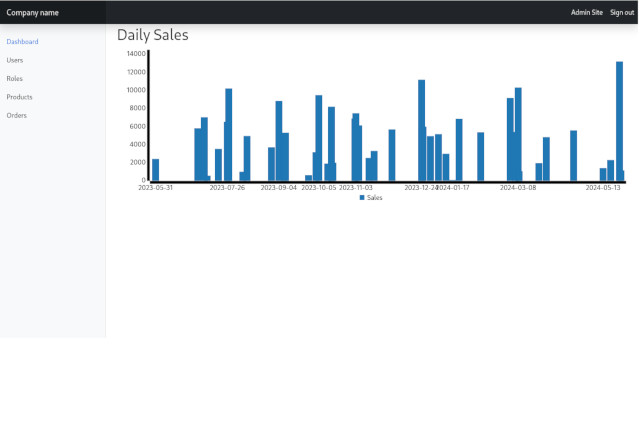Open the Users page
Viewport: 640px width, 422px height.
click(15, 60)
